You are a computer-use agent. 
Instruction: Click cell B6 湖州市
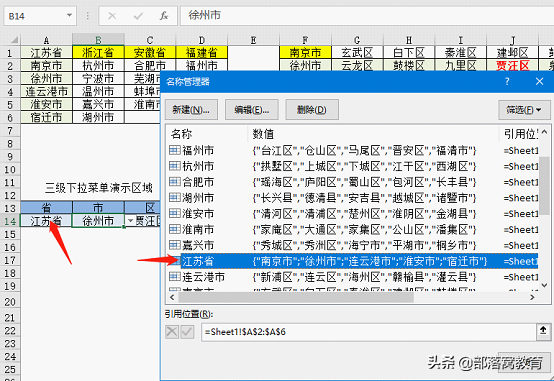tap(98, 117)
